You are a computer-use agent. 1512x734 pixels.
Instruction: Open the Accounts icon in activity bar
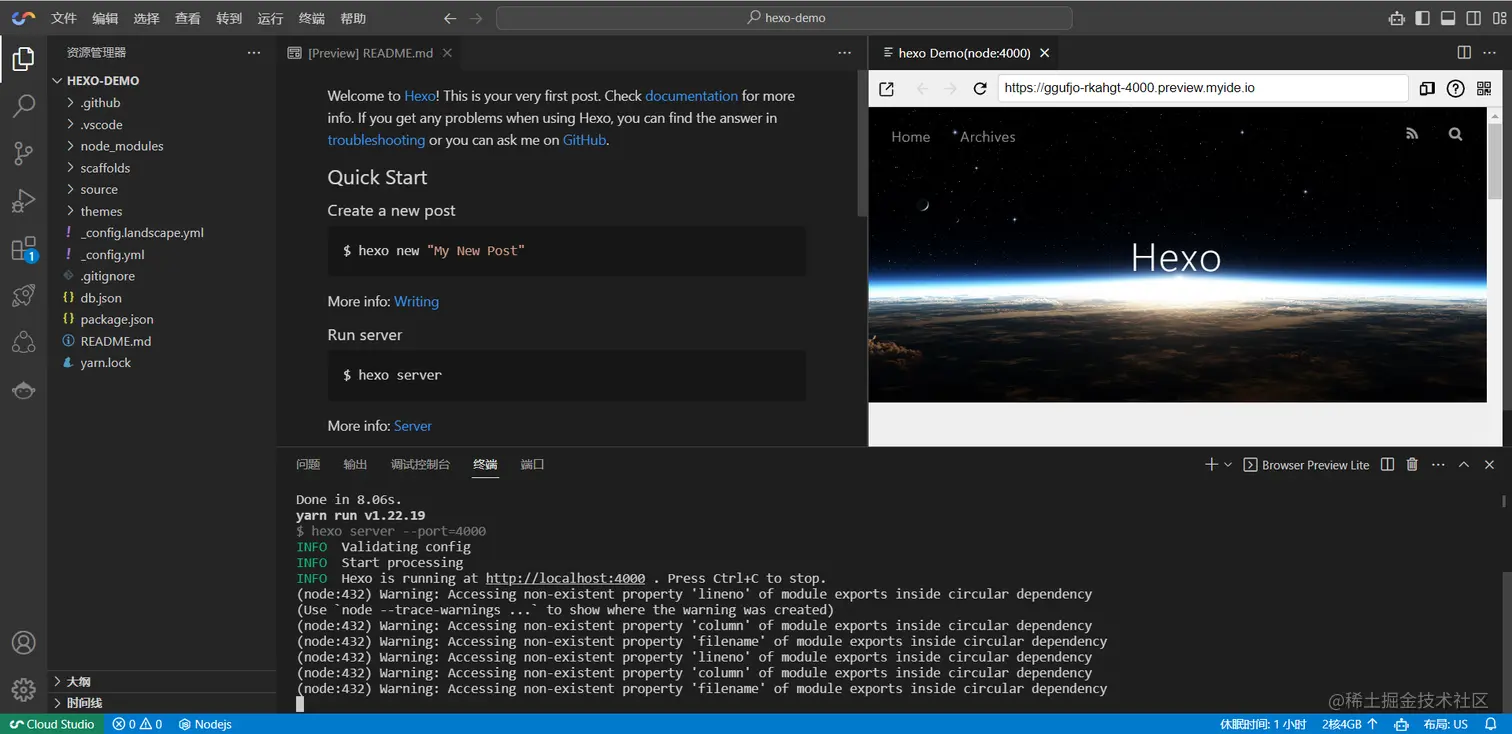click(x=23, y=643)
